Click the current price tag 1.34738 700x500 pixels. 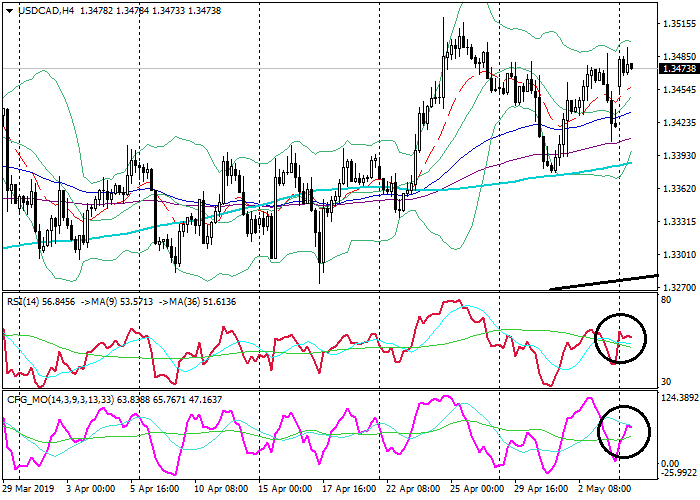tap(679, 69)
